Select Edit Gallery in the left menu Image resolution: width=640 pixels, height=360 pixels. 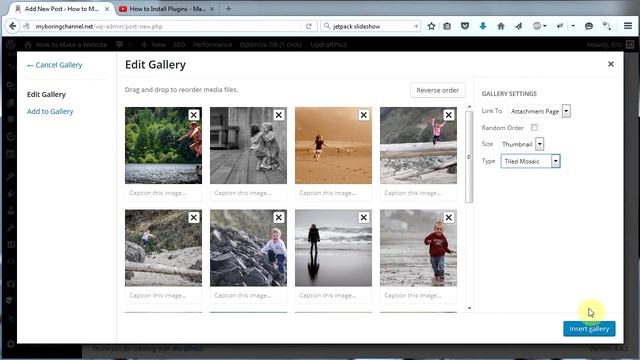(46, 94)
